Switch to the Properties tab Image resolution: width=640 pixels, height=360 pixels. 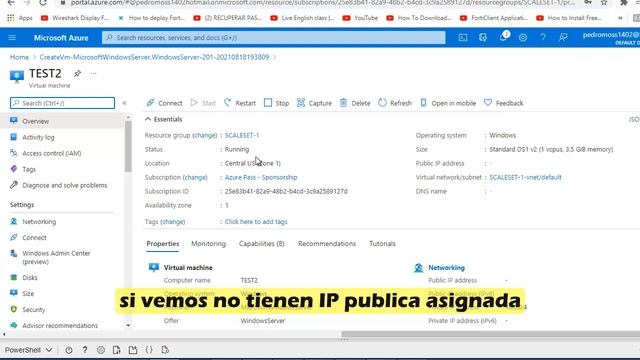[163, 244]
